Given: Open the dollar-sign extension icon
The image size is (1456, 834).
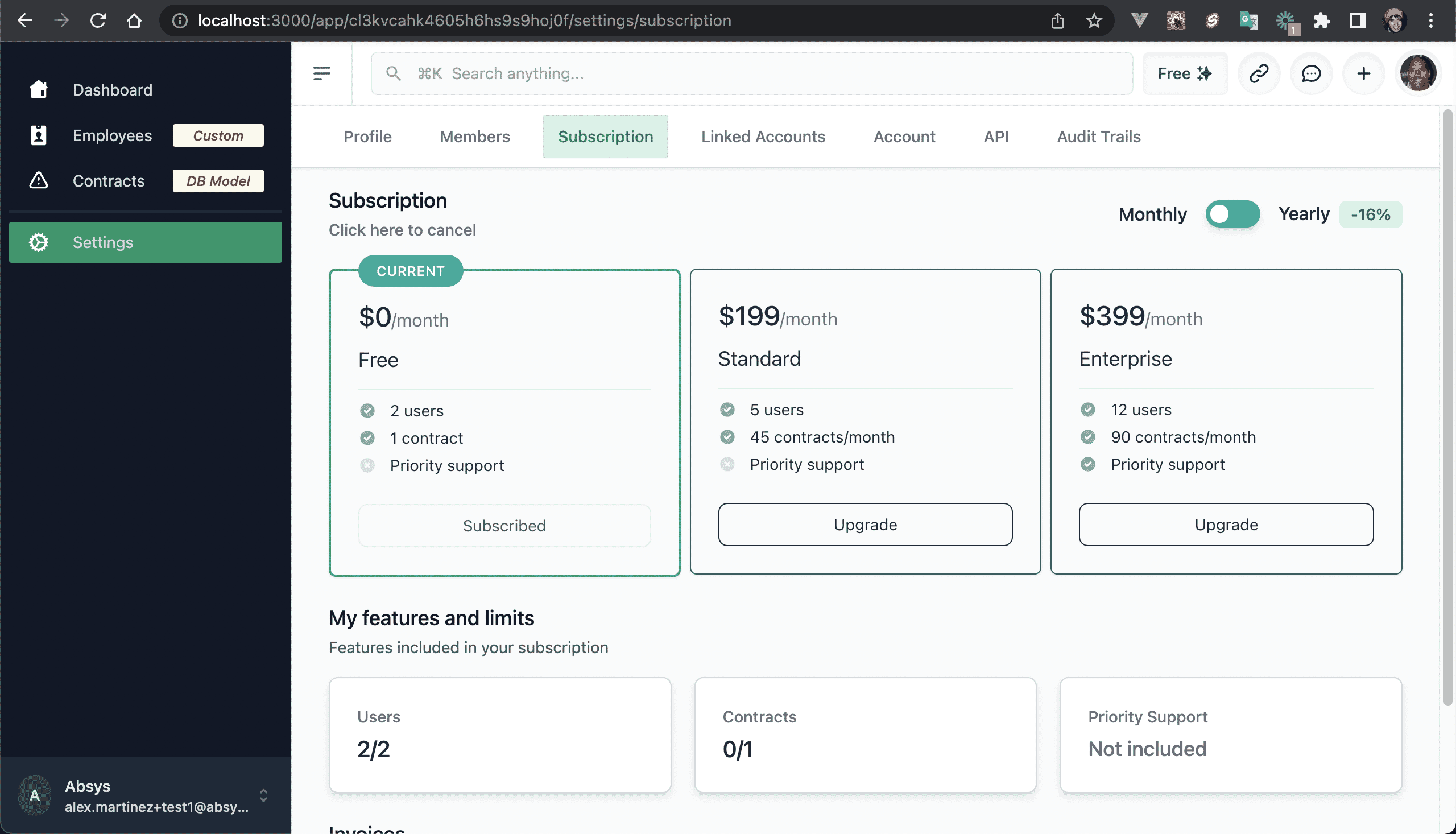Looking at the screenshot, I should click(1211, 20).
